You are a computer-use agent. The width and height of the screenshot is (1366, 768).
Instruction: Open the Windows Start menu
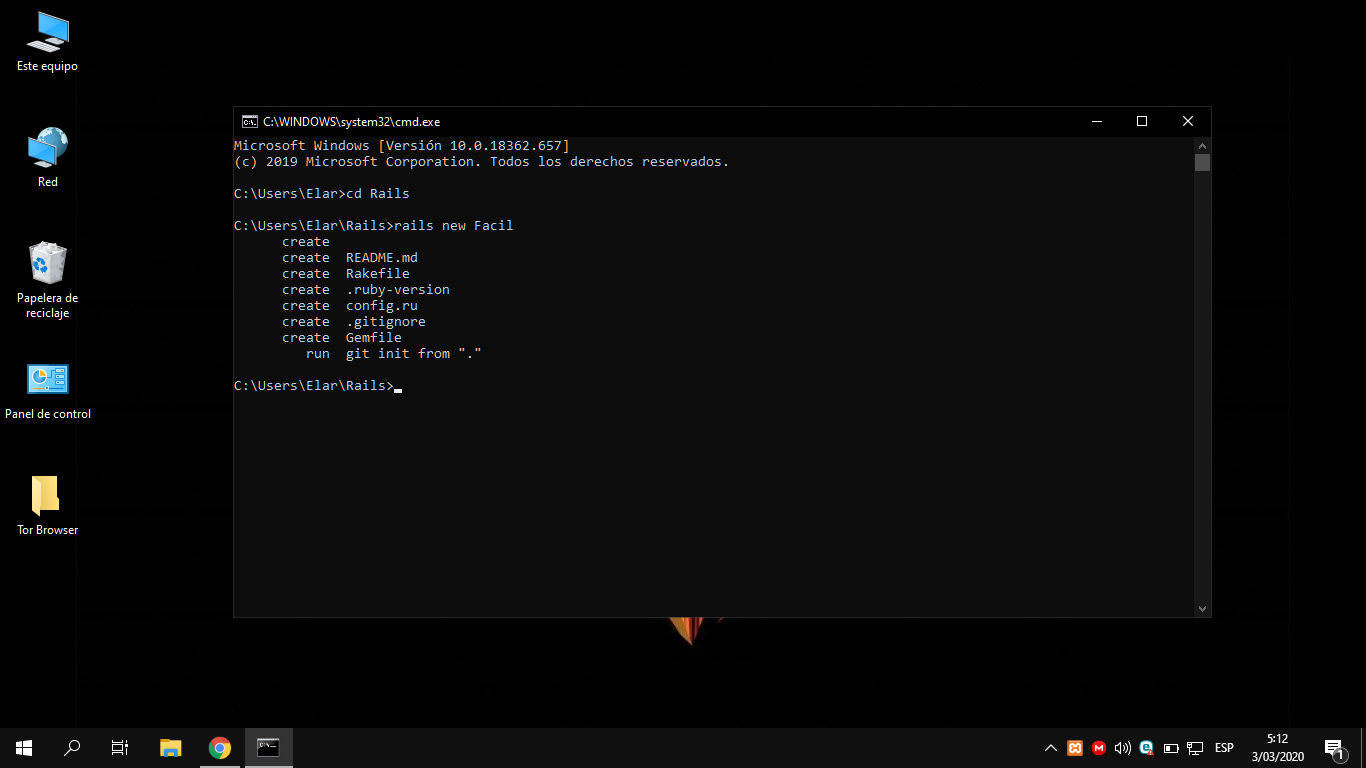pyautogui.click(x=24, y=748)
